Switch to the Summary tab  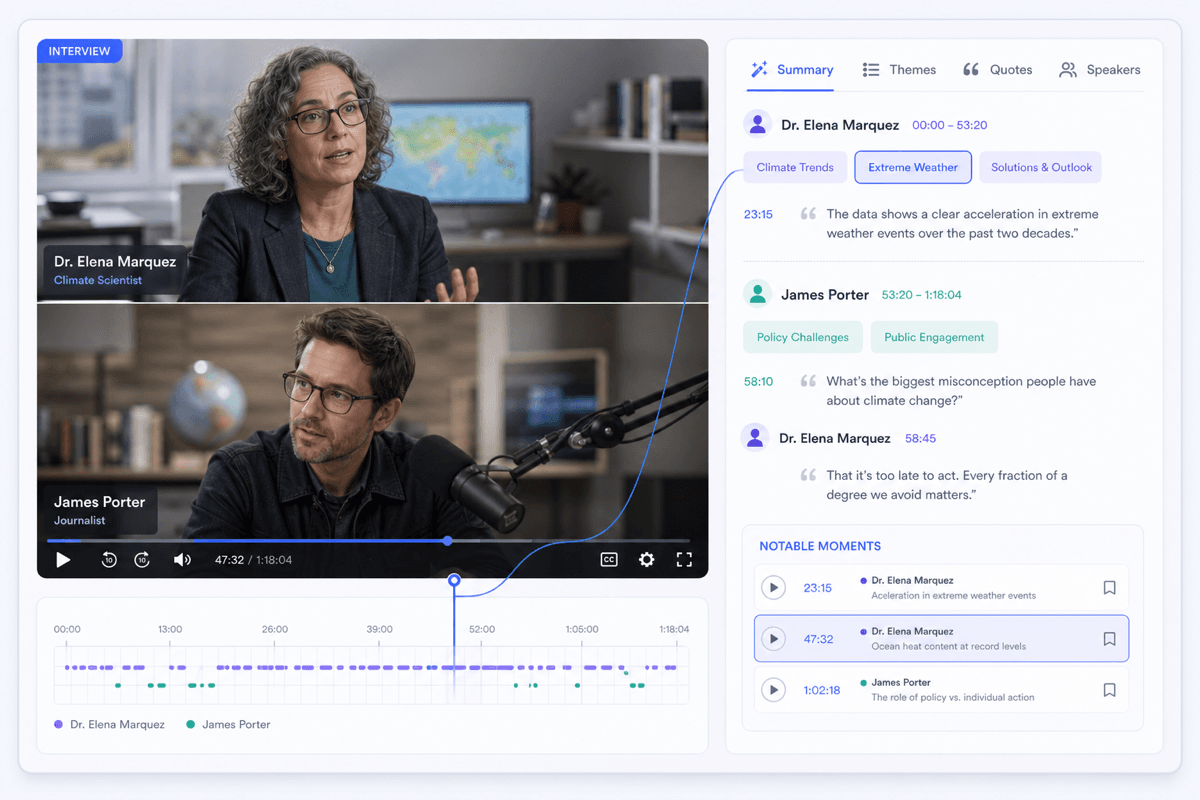pos(792,70)
